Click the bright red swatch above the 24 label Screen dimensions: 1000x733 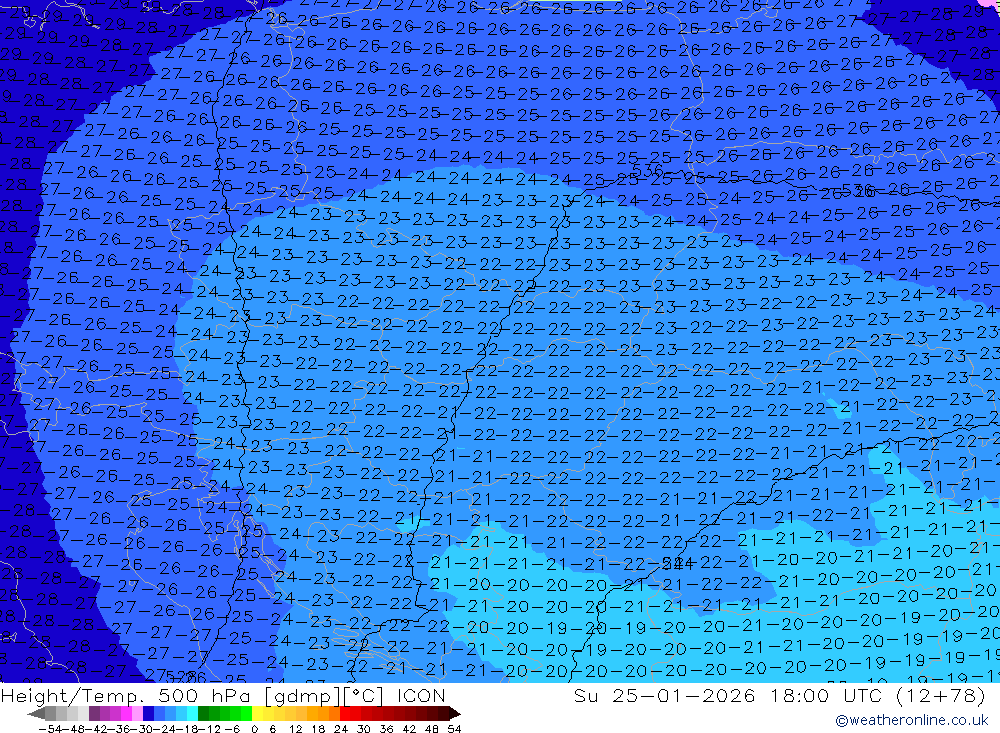coord(345,713)
